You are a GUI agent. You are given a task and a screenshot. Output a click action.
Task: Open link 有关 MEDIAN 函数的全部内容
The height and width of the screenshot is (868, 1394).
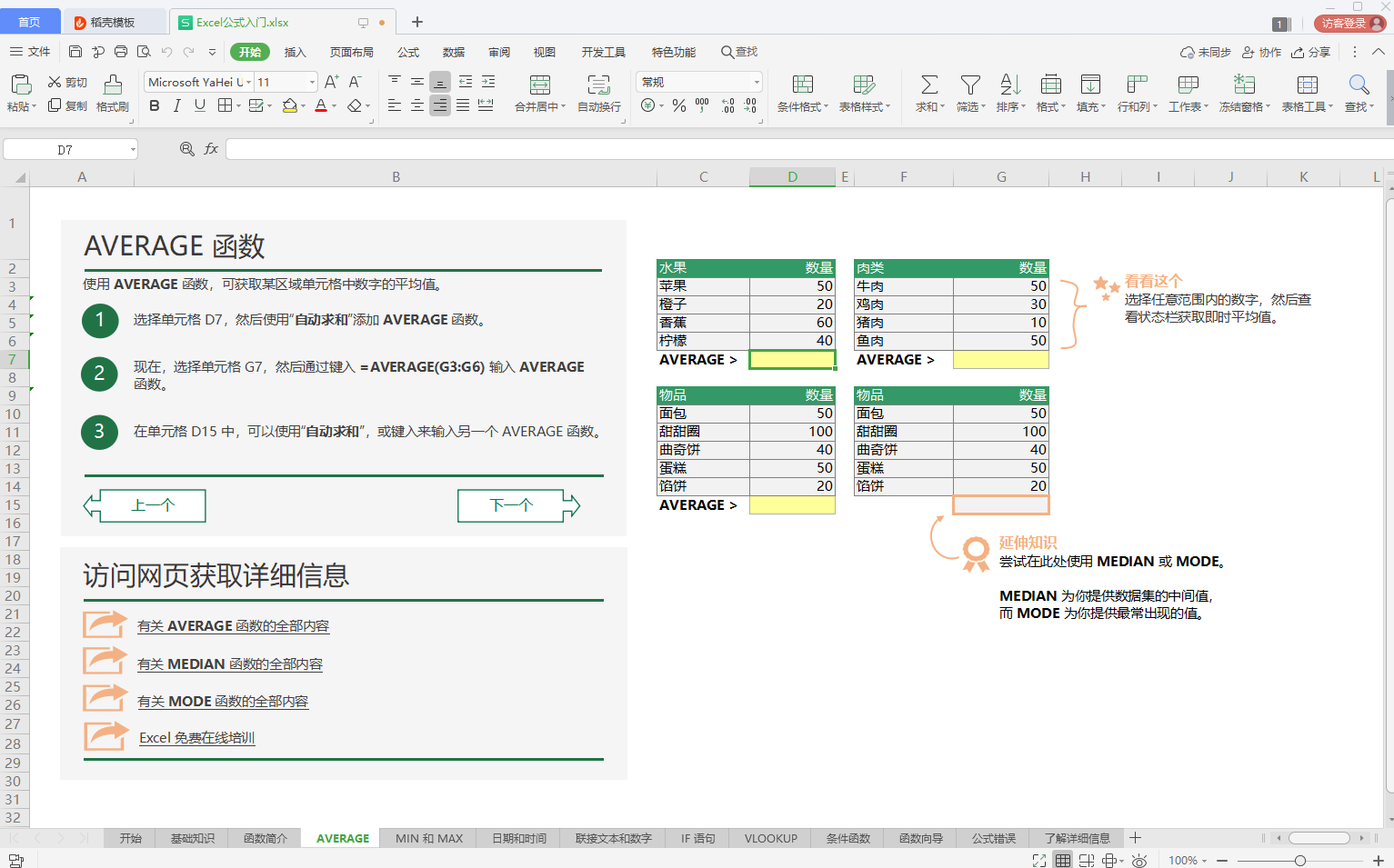tap(230, 664)
